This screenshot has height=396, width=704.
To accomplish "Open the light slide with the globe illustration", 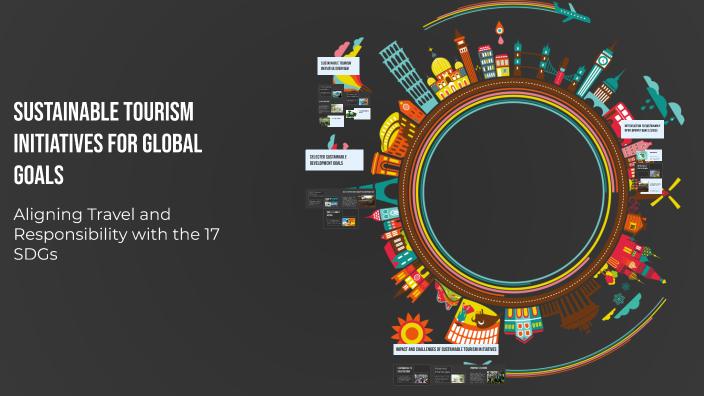I will pyautogui.click(x=649, y=156).
